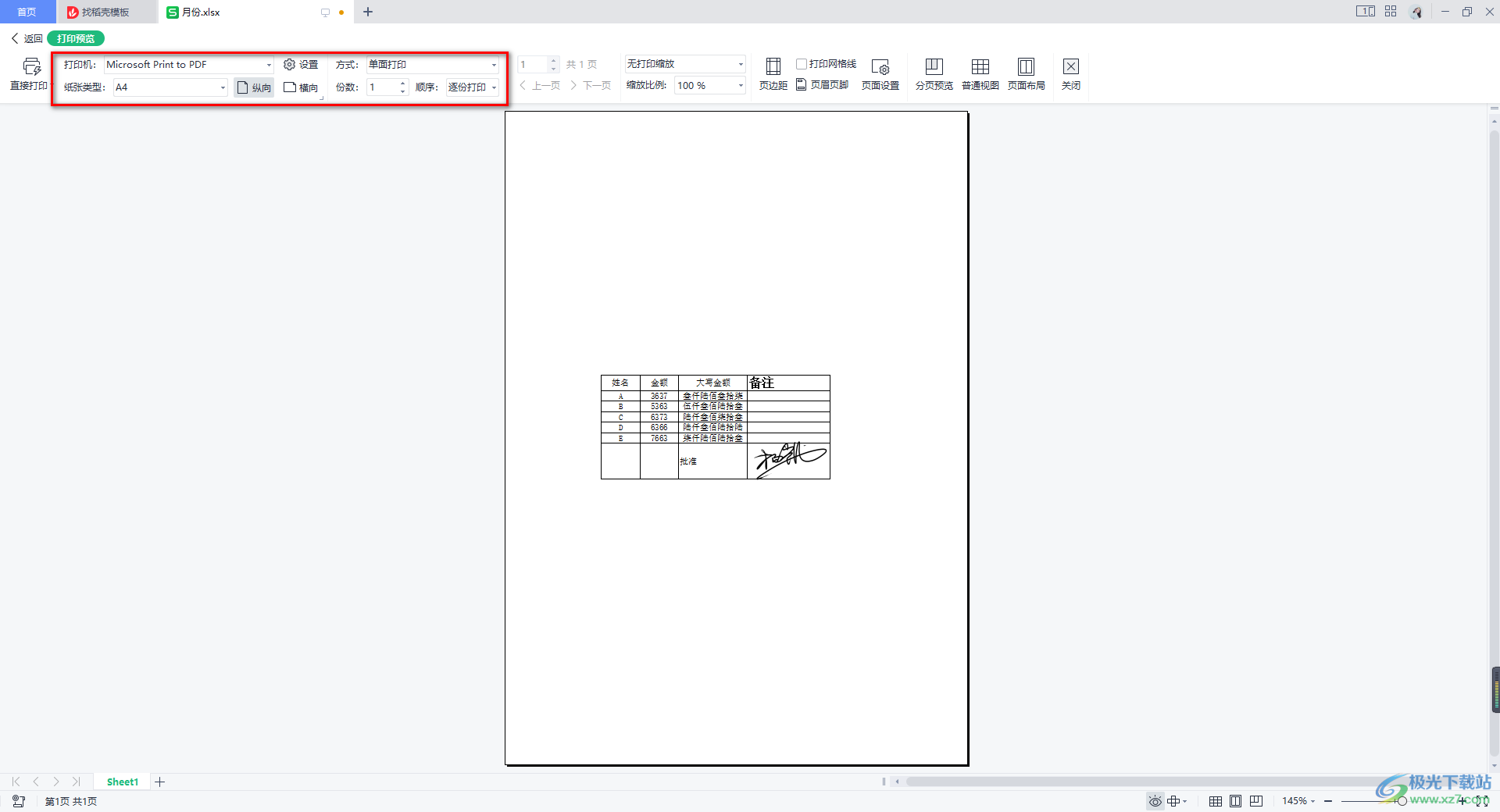Jump to first sheet arrow

click(x=16, y=782)
